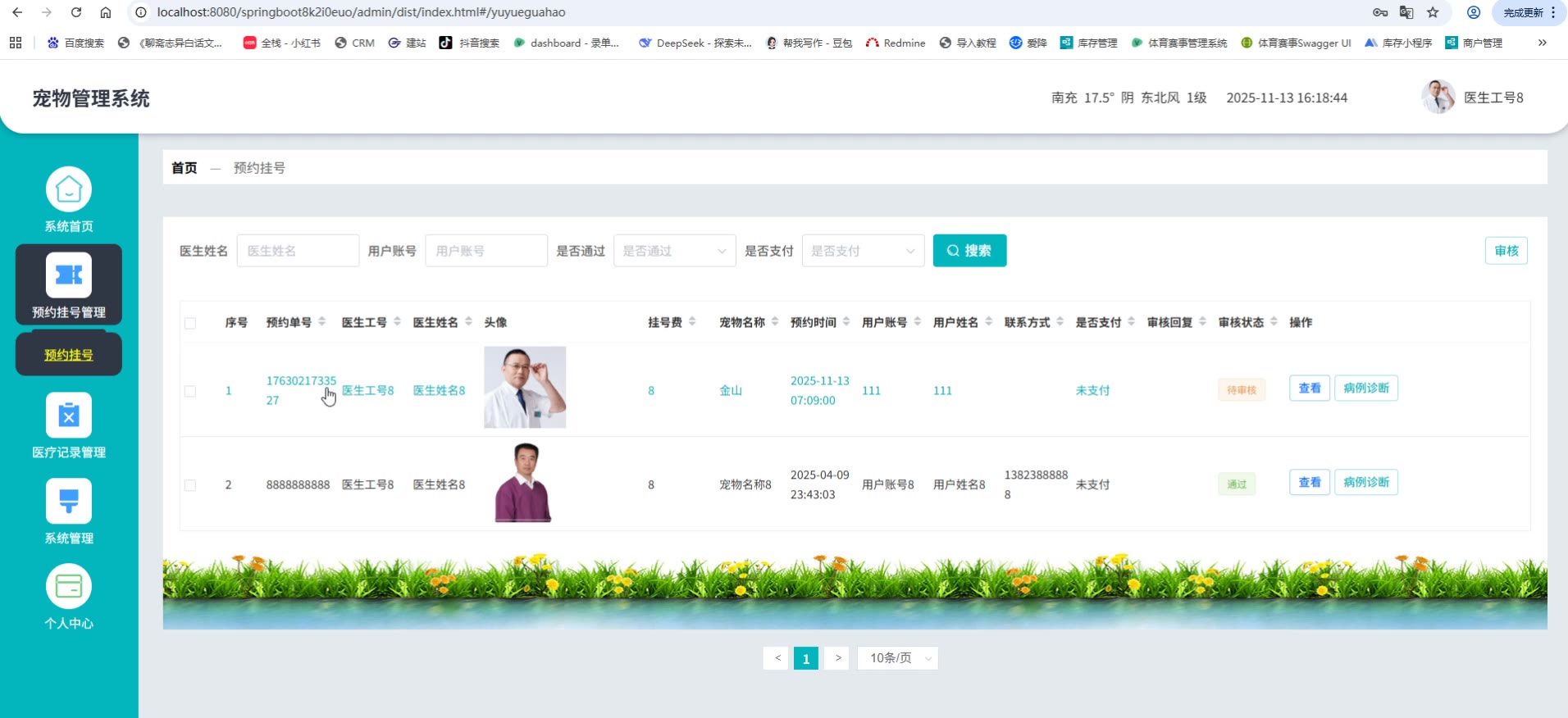Bookmark this page with star icon
Screen dimensions: 1568x718
click(x=1433, y=12)
